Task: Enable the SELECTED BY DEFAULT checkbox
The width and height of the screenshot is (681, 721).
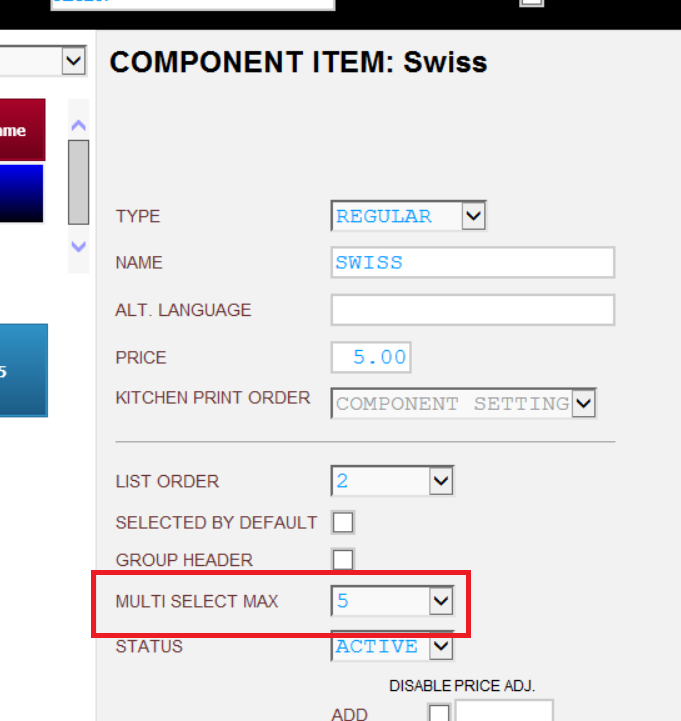Action: pyautogui.click(x=343, y=522)
